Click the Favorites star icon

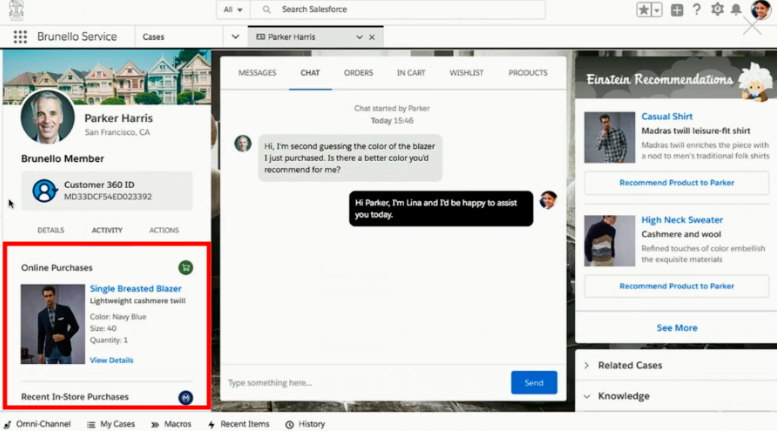coord(643,9)
